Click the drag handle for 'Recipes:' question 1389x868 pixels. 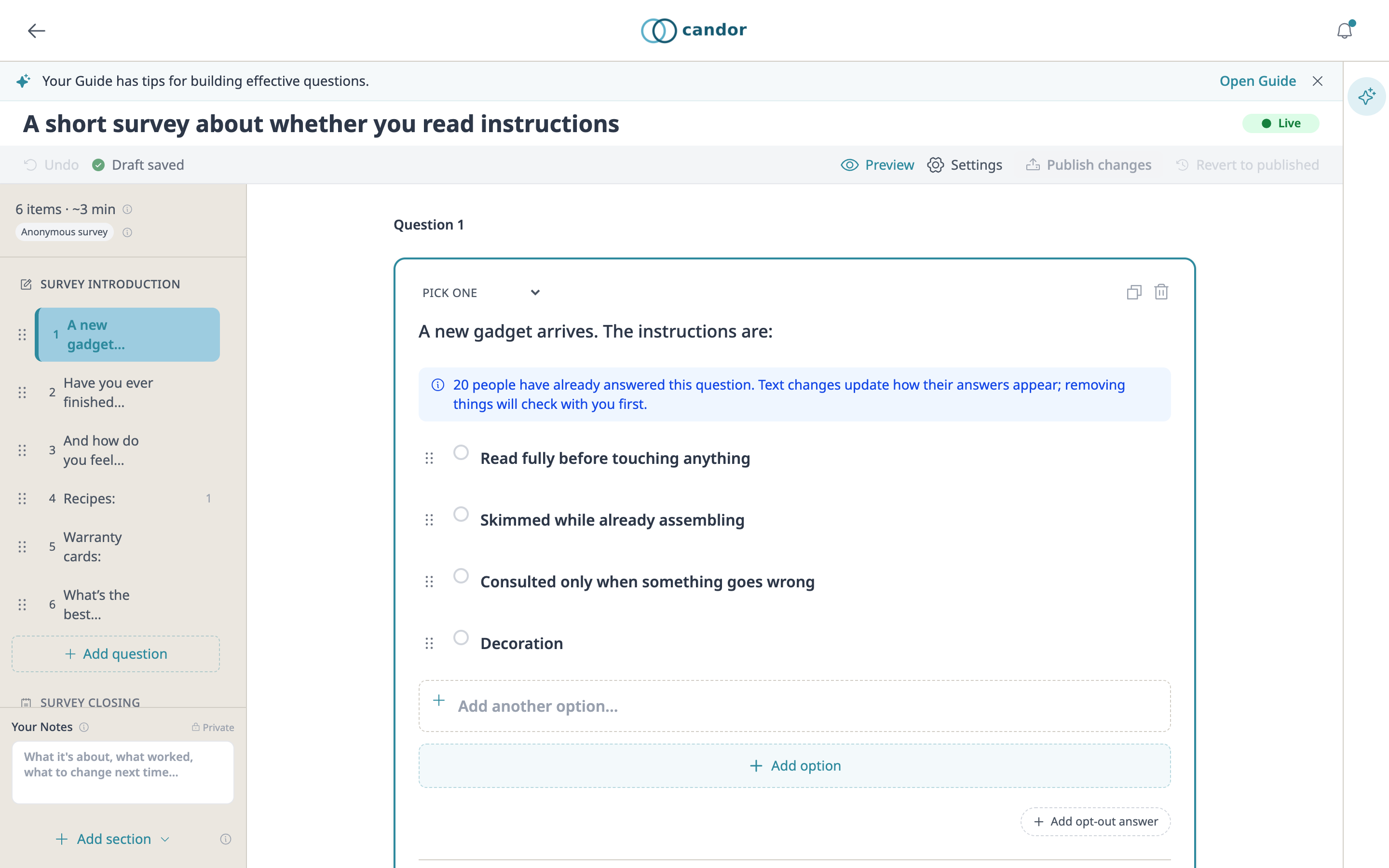(x=22, y=498)
